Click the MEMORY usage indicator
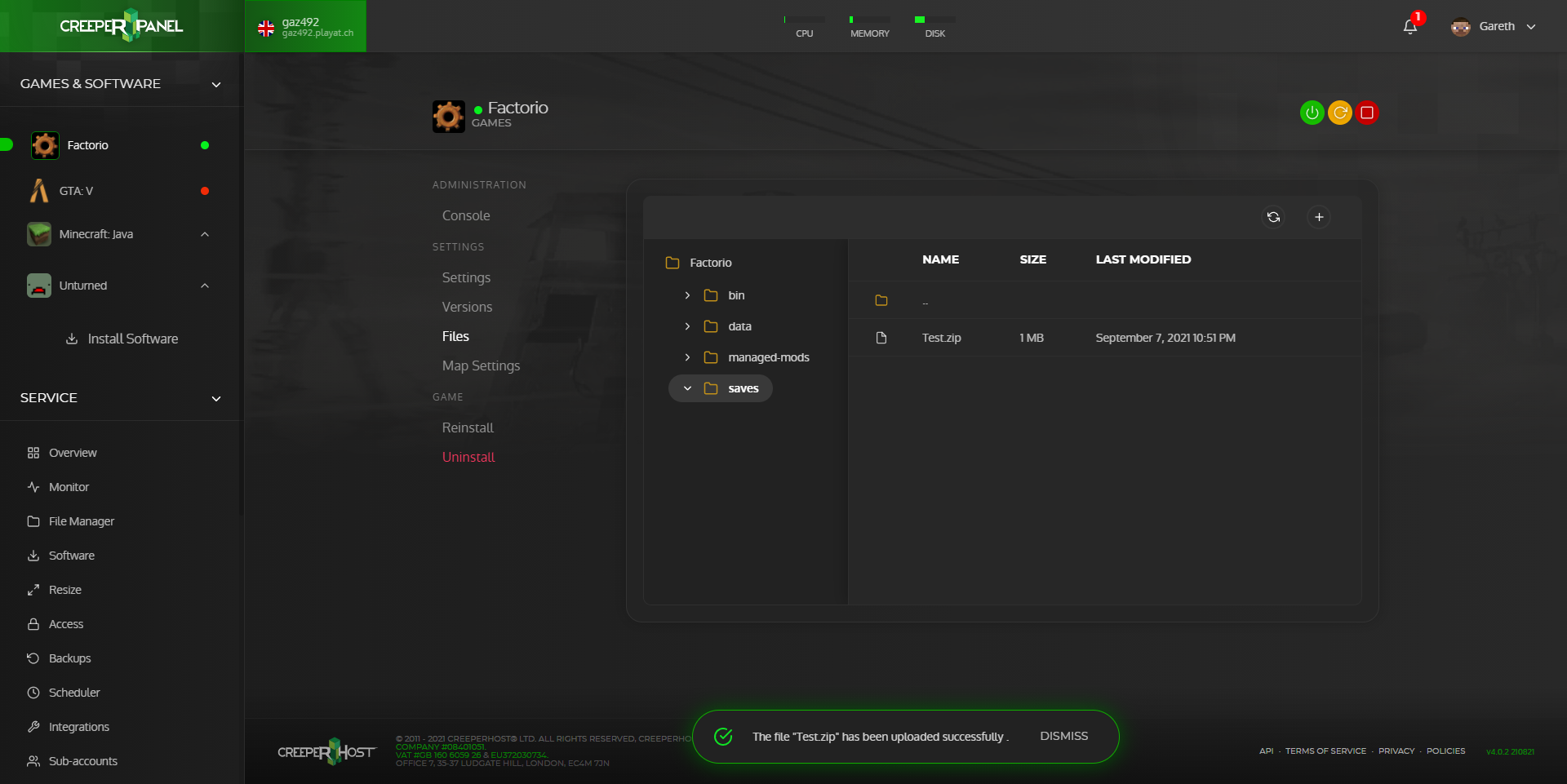This screenshot has height=784, width=1567. (x=870, y=27)
